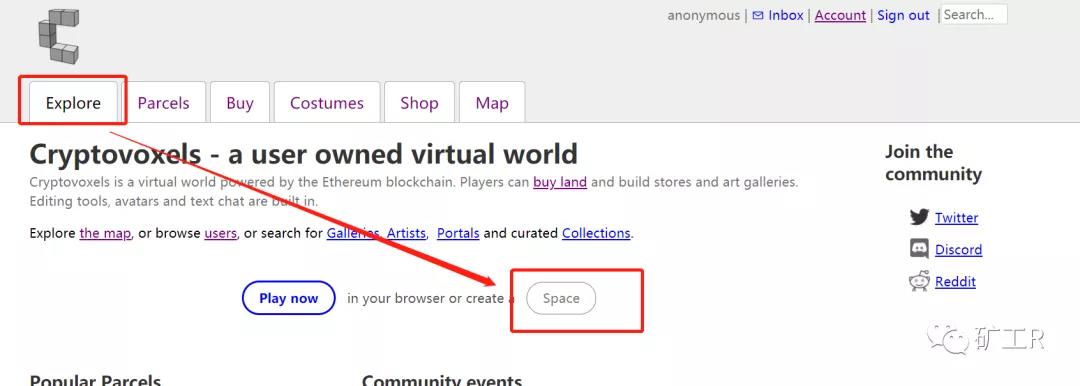Follow the buy land link
Screen dimensions: 1080x386
(x=560, y=183)
